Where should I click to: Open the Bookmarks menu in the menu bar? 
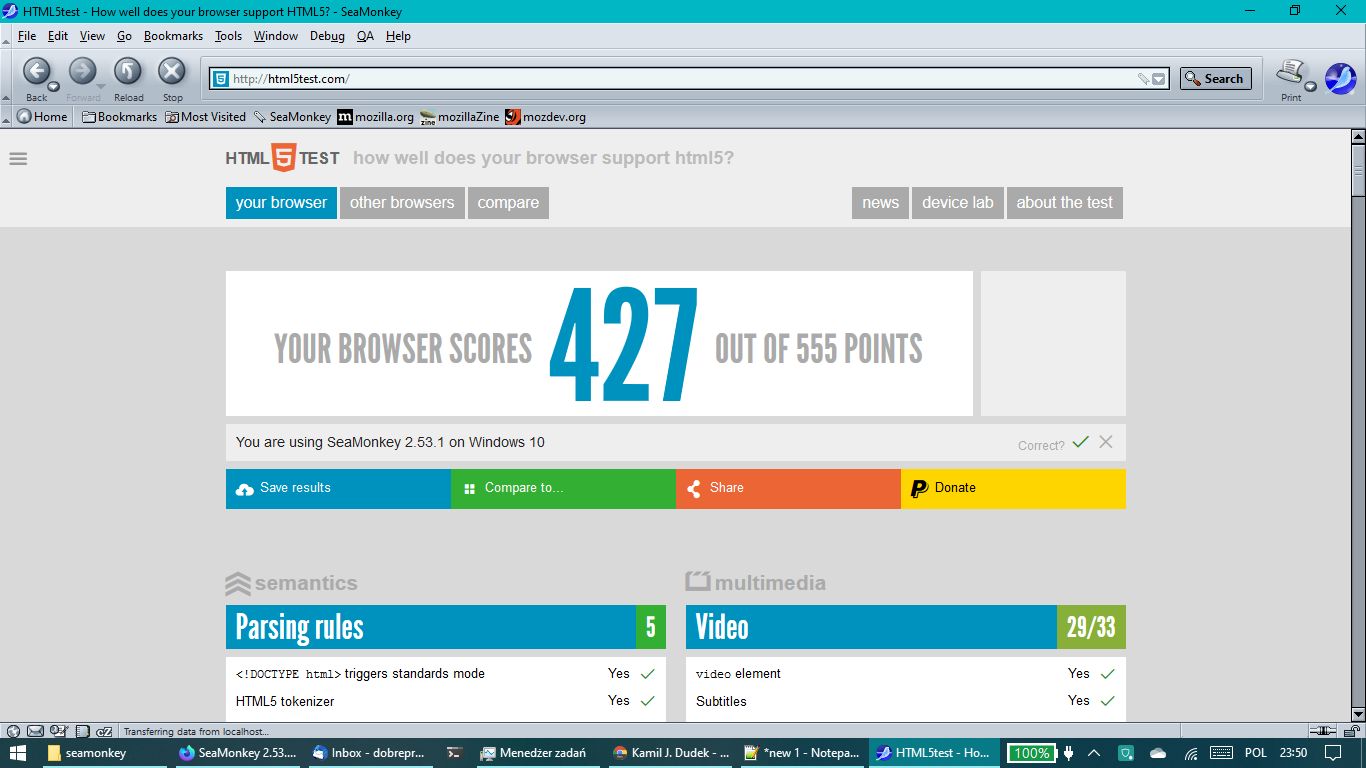pos(173,36)
